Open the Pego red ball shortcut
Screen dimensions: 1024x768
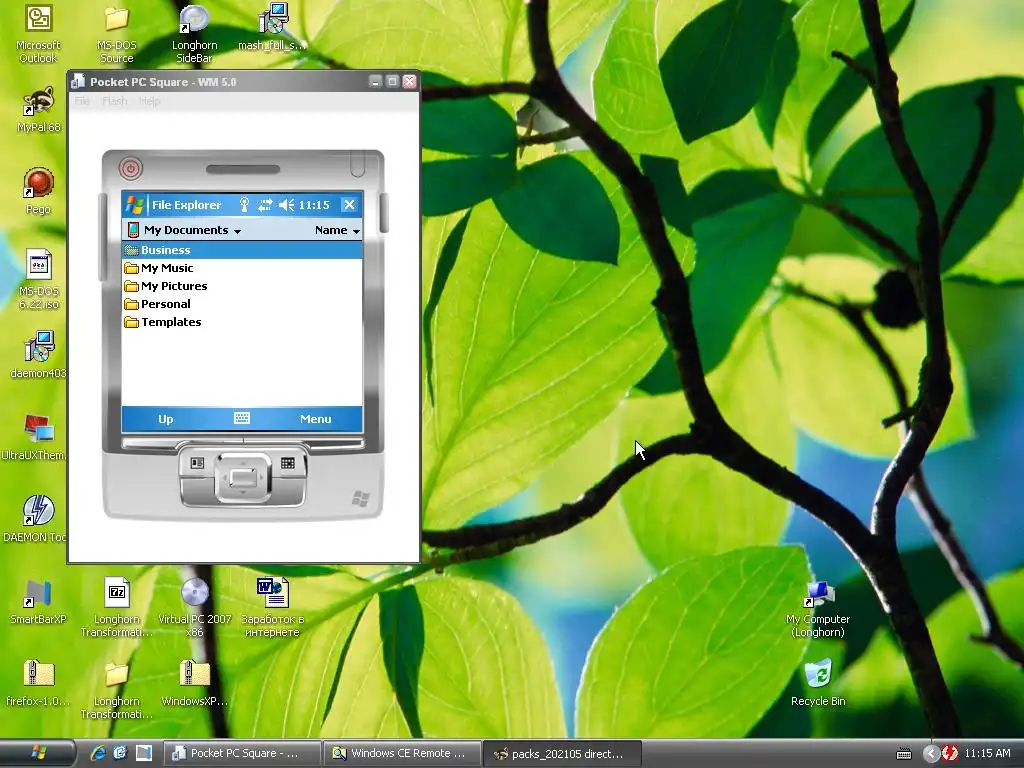pyautogui.click(x=38, y=191)
